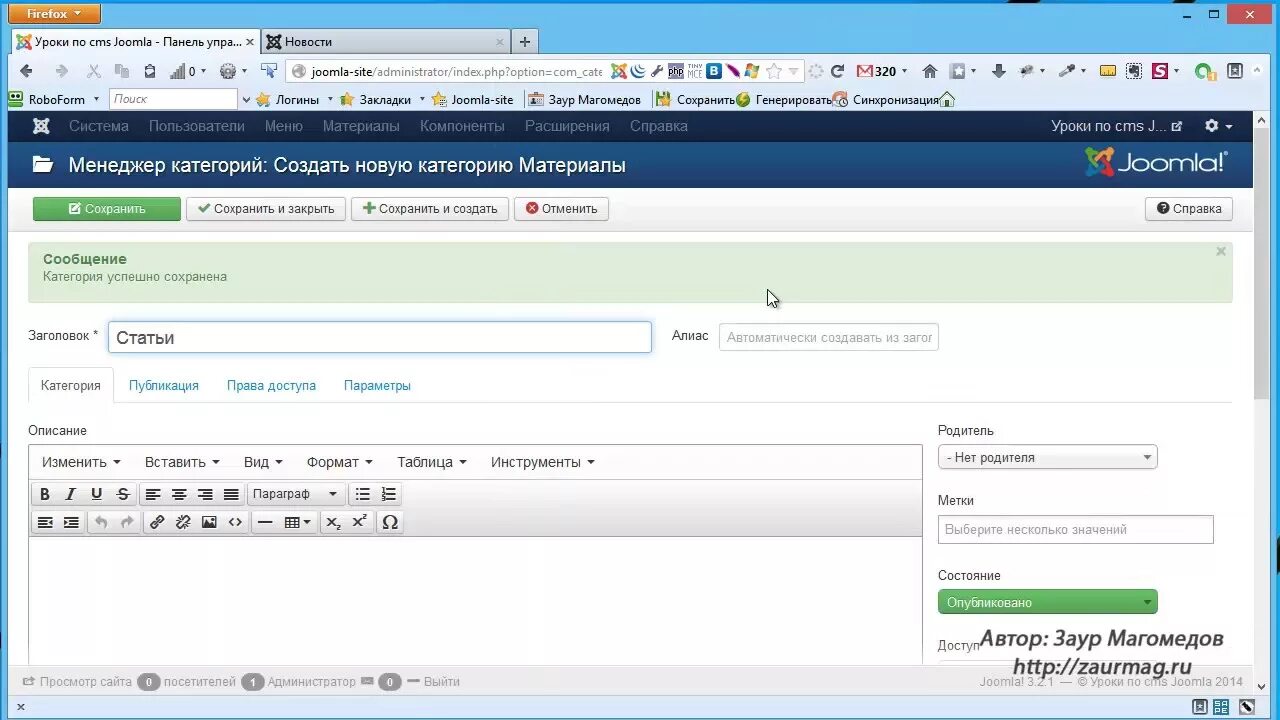Click the undo arrow in editor

click(x=101, y=522)
